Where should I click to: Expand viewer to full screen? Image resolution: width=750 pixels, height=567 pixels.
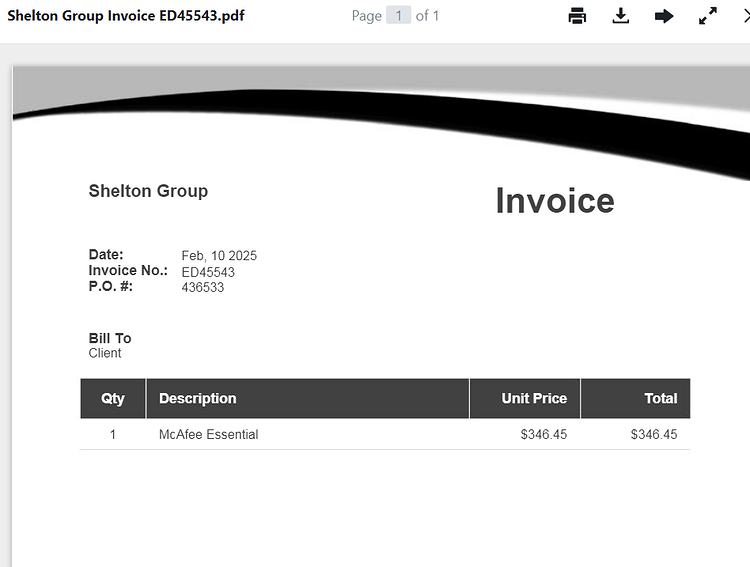[x=707, y=16]
